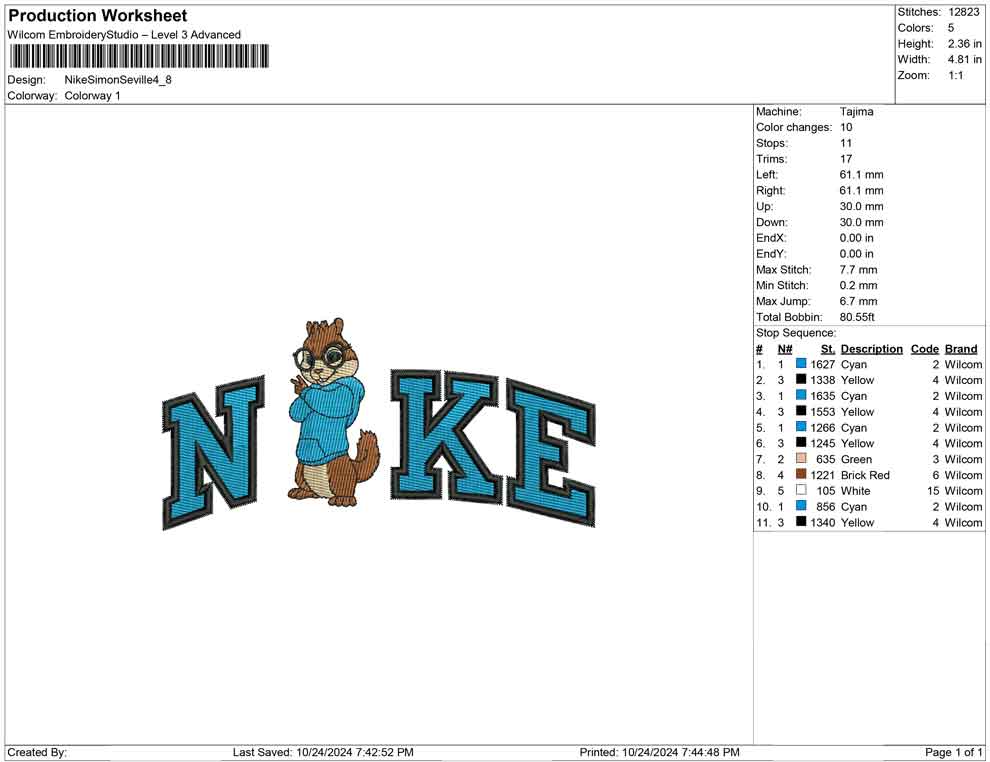Click the height value '2.36 in'
990x762 pixels.
pos(964,44)
